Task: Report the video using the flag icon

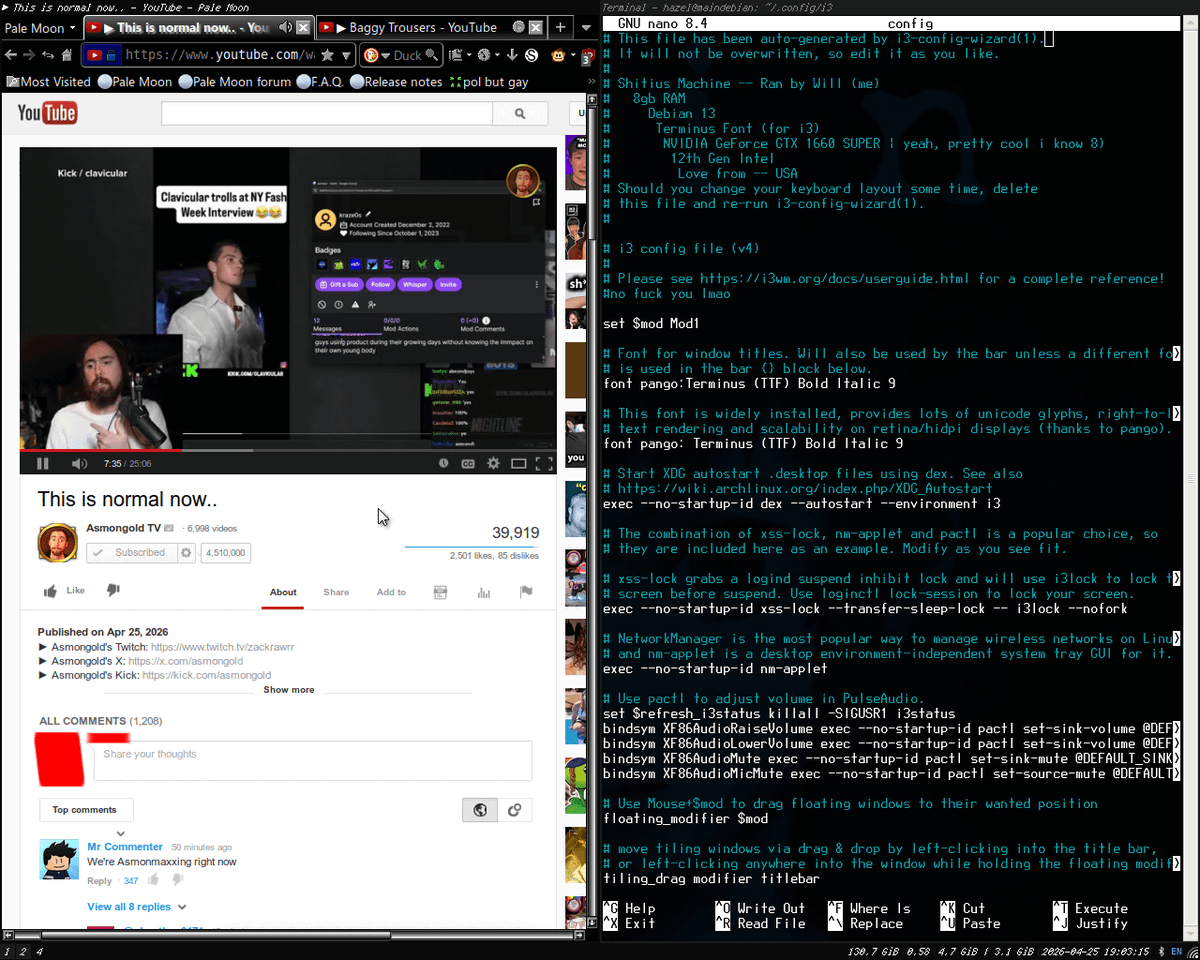Action: pyautogui.click(x=527, y=592)
